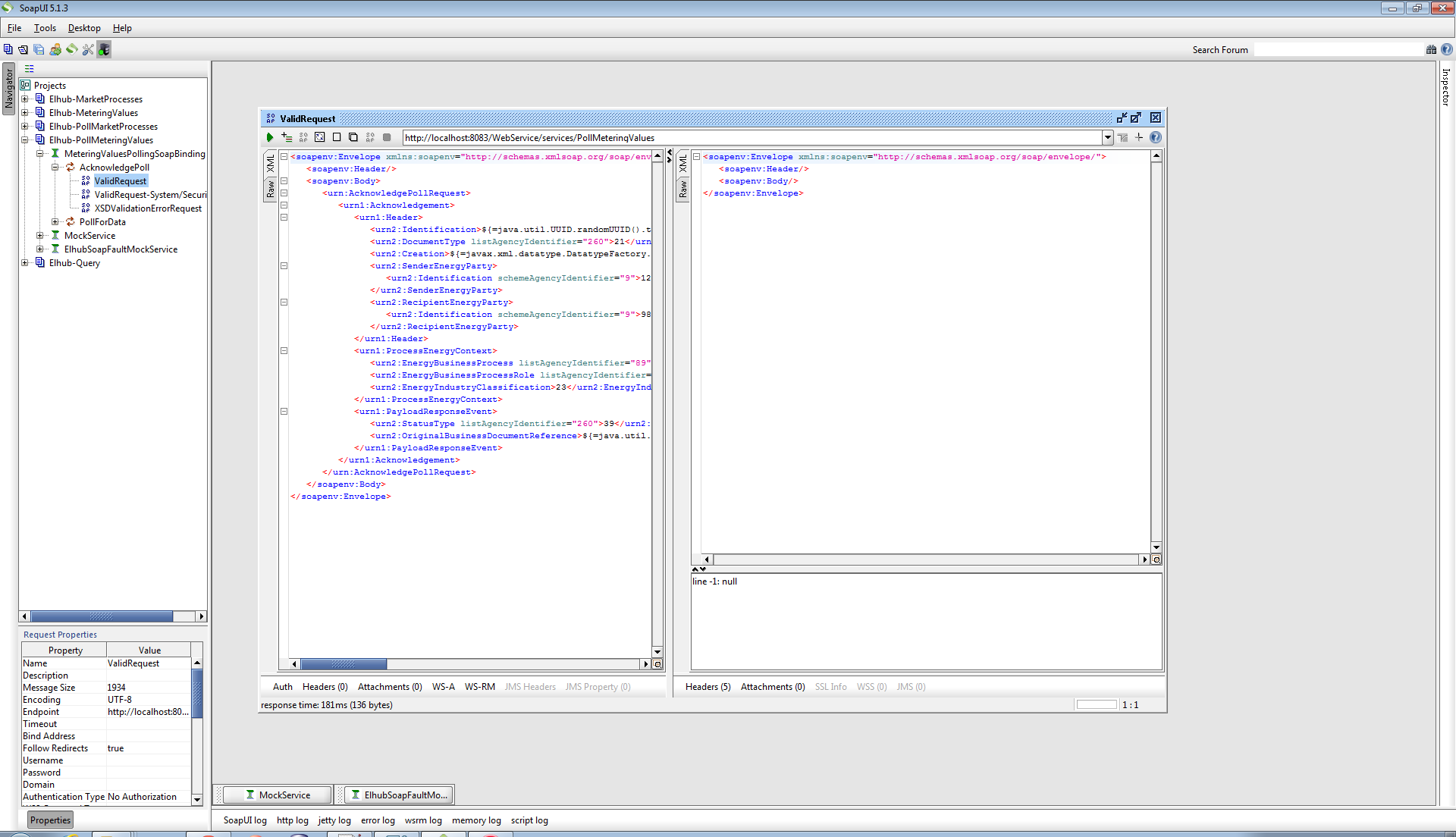Click Add request to TestCase icon
This screenshot has height=837, width=1456.
(x=287, y=138)
